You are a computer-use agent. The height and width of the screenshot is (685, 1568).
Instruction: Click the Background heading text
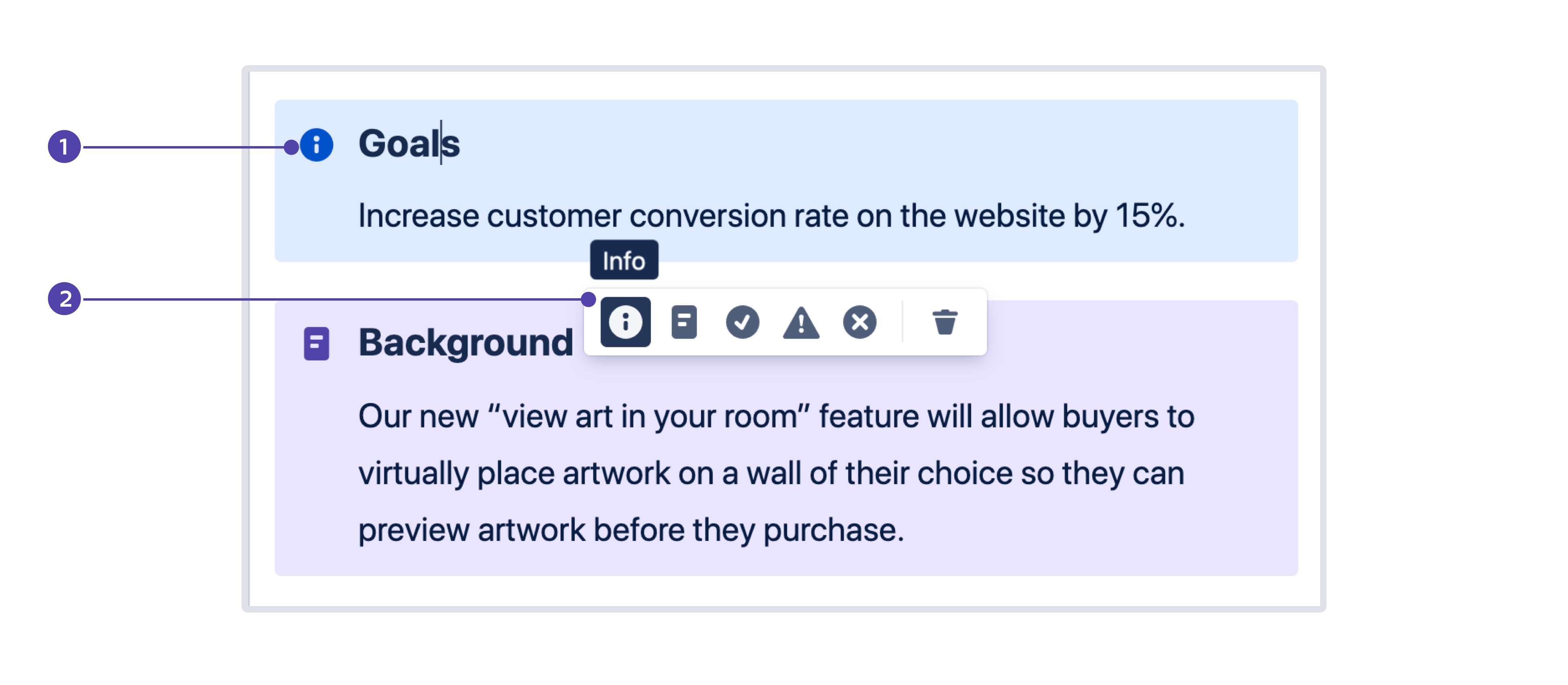[x=466, y=342]
